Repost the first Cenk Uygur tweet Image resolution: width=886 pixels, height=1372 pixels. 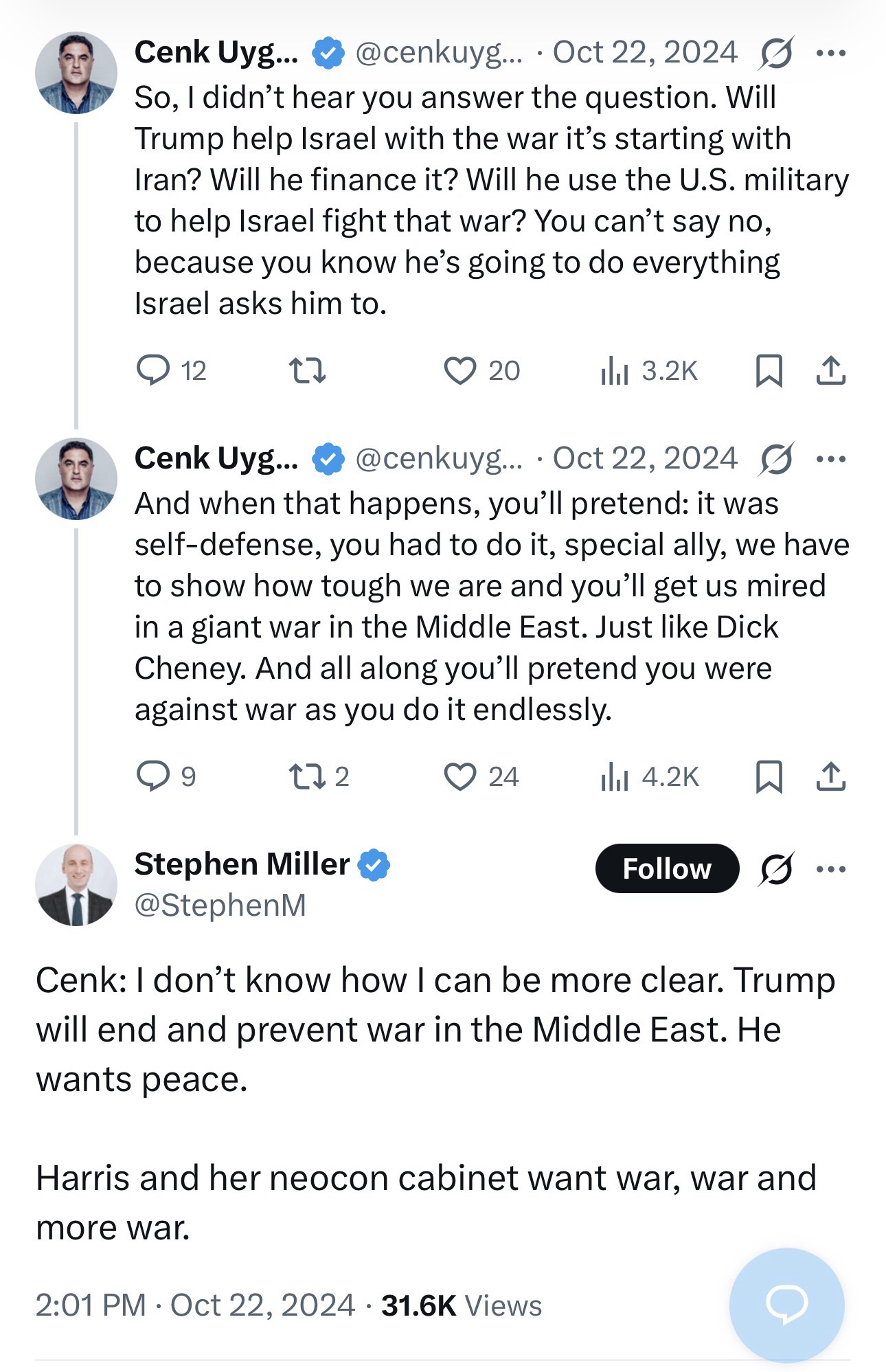tap(307, 370)
